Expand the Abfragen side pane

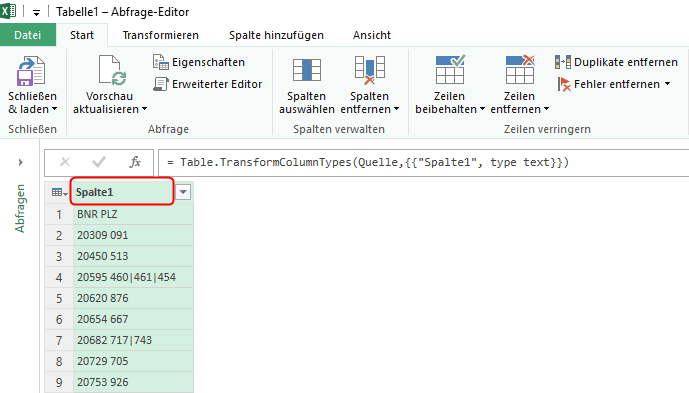[x=20, y=162]
